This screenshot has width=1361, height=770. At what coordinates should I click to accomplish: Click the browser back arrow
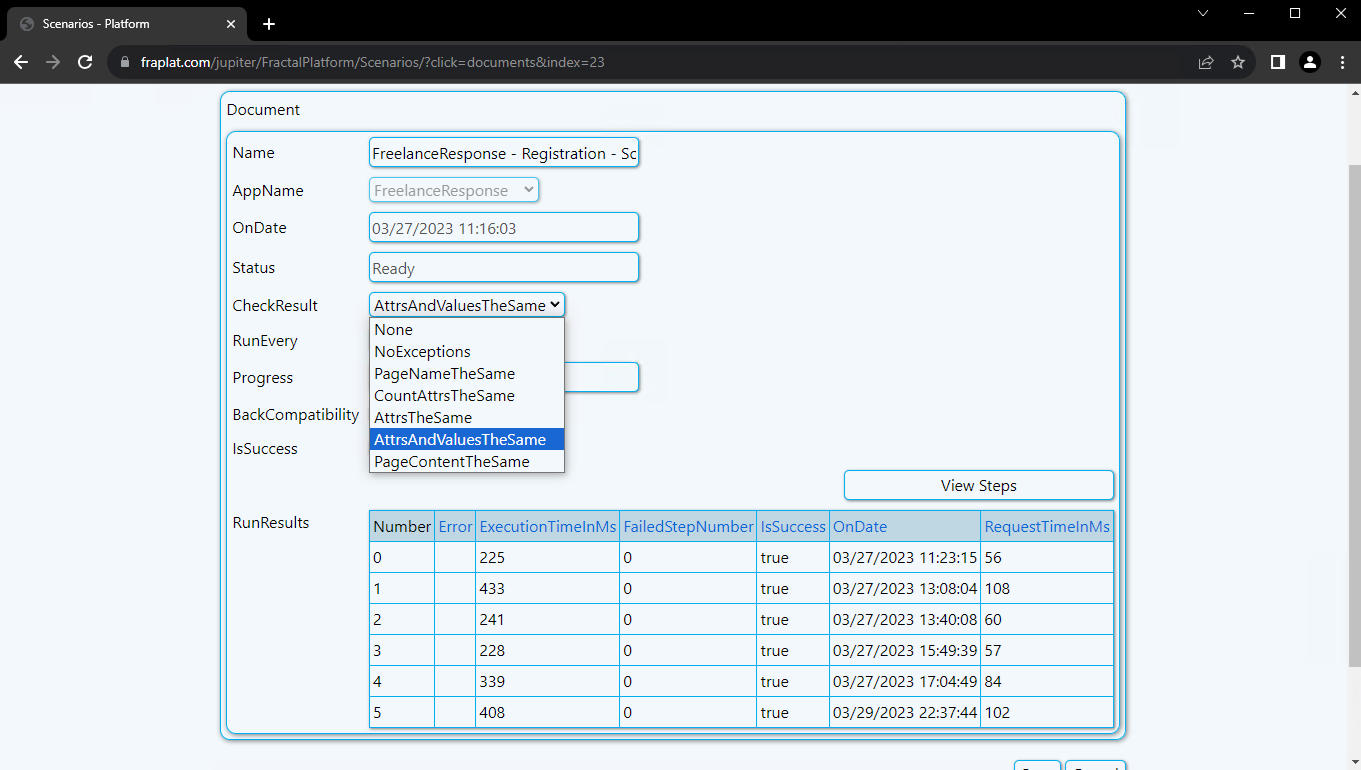pyautogui.click(x=21, y=62)
